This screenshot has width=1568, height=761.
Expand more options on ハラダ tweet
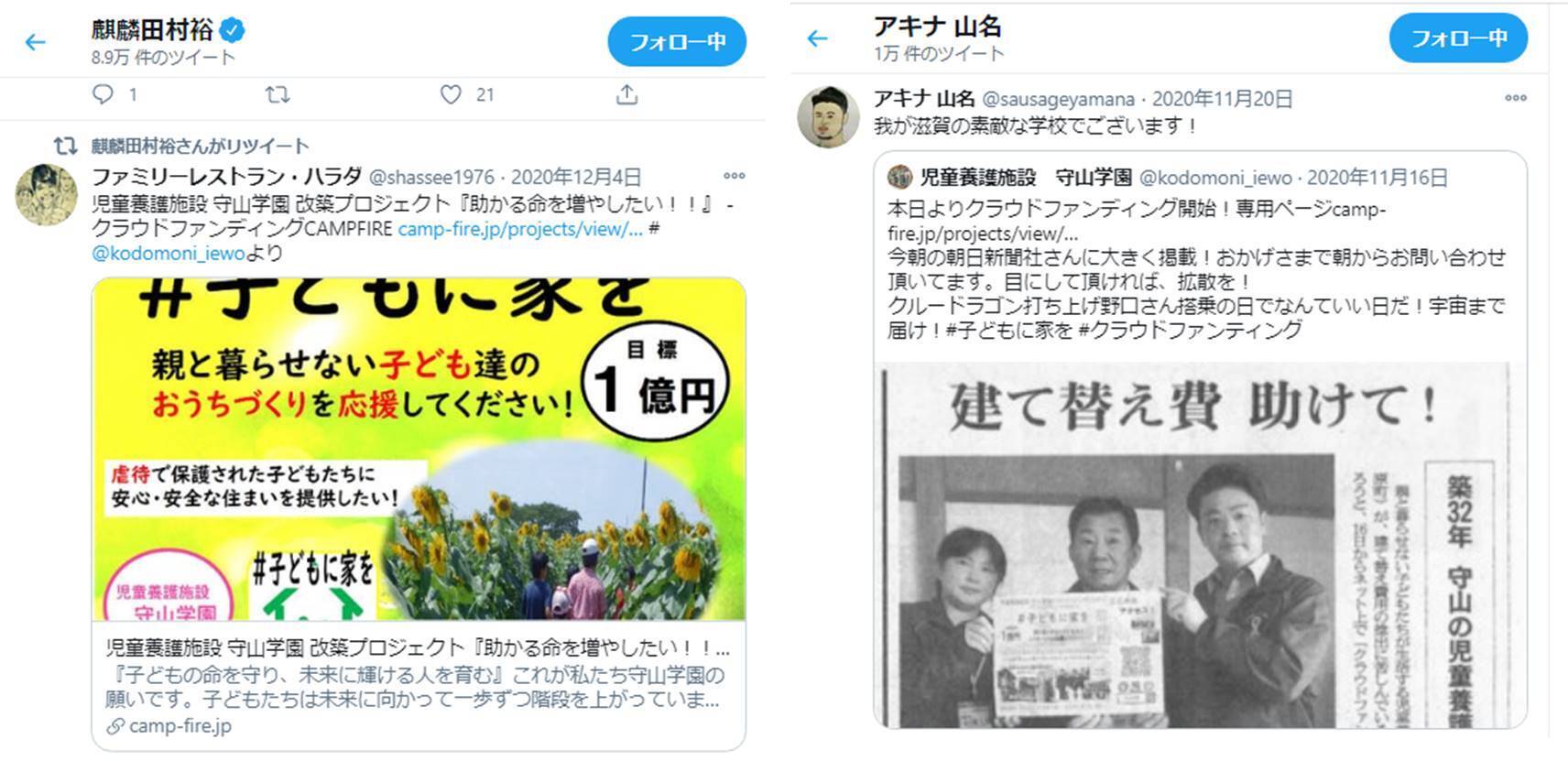(734, 176)
